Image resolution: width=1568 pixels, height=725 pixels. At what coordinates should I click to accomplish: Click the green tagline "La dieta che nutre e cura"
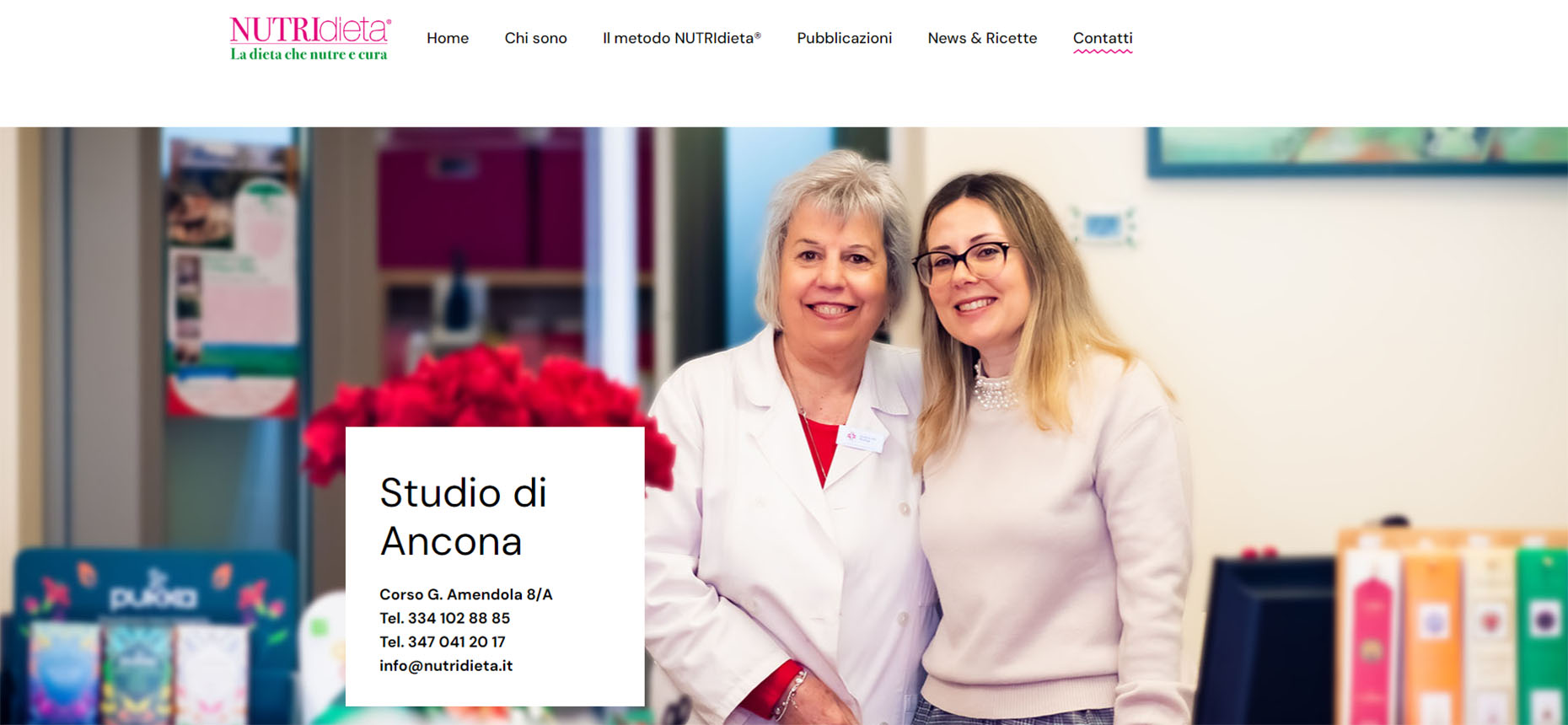click(309, 55)
